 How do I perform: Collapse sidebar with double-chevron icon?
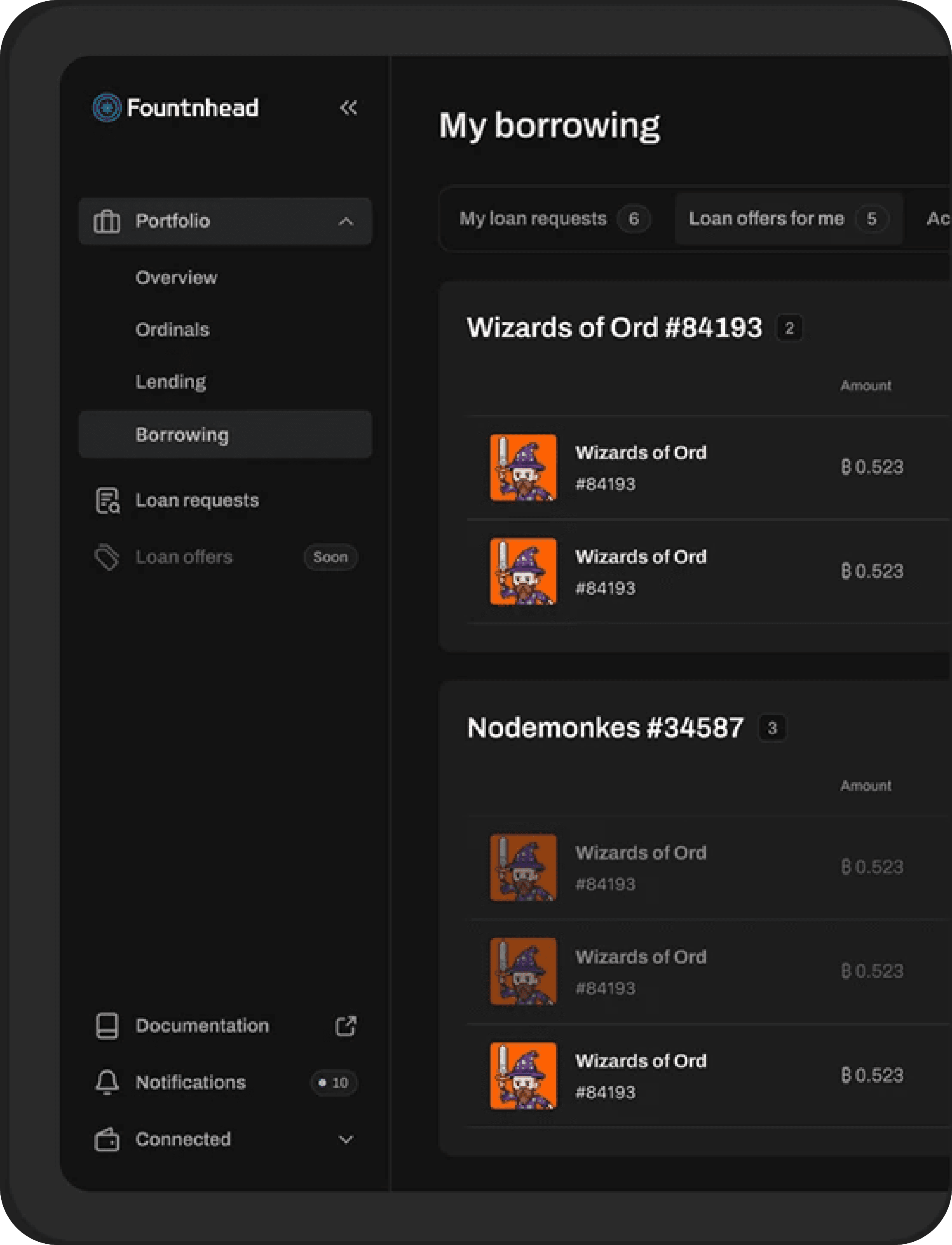349,107
